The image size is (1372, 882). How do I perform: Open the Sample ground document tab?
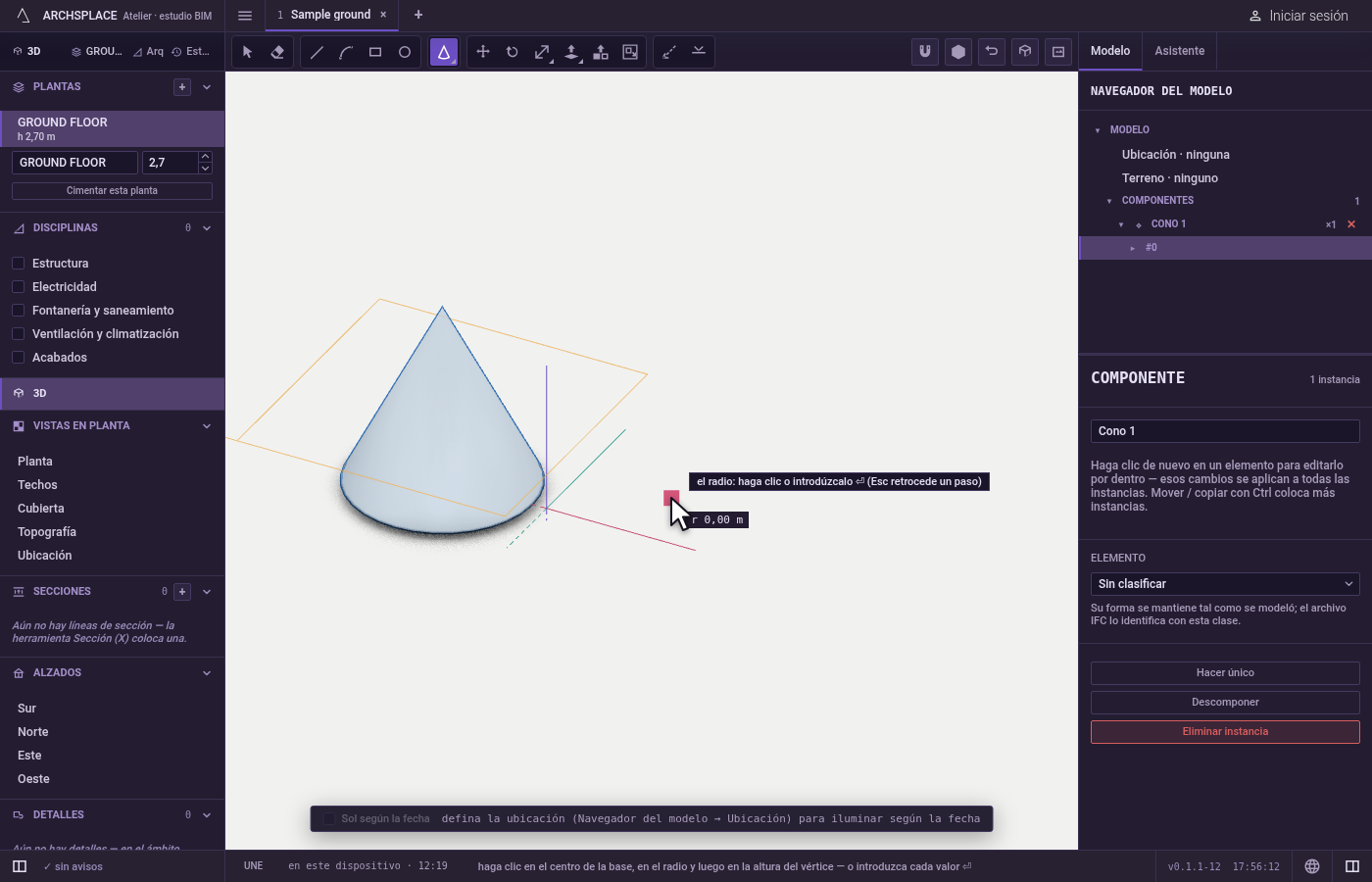point(330,15)
